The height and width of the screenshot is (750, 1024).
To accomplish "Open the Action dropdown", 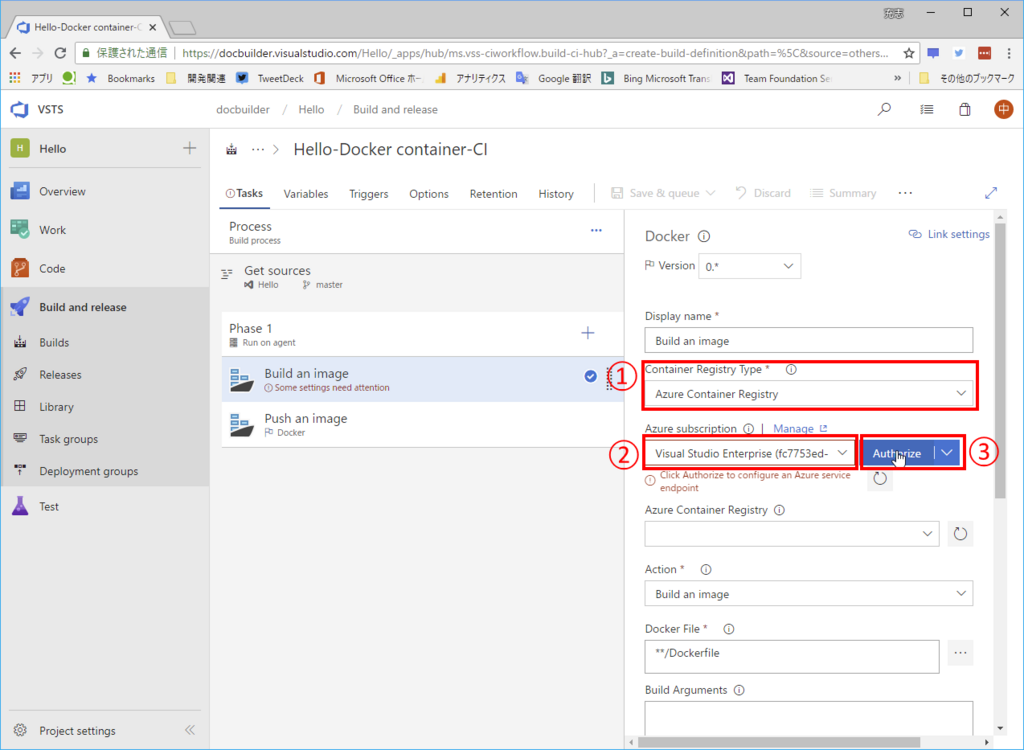I will point(808,593).
